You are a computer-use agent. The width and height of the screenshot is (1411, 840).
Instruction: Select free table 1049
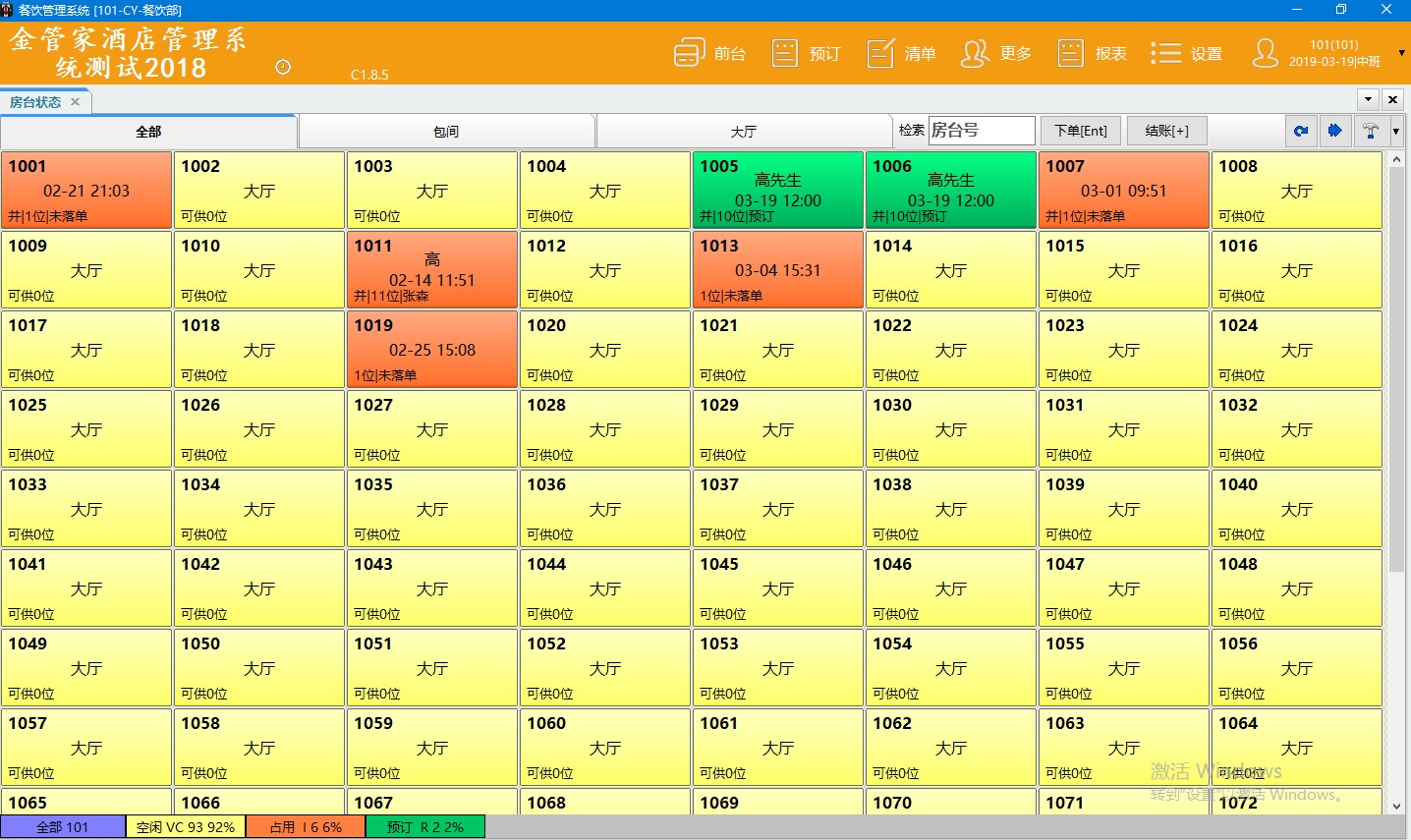pos(86,668)
